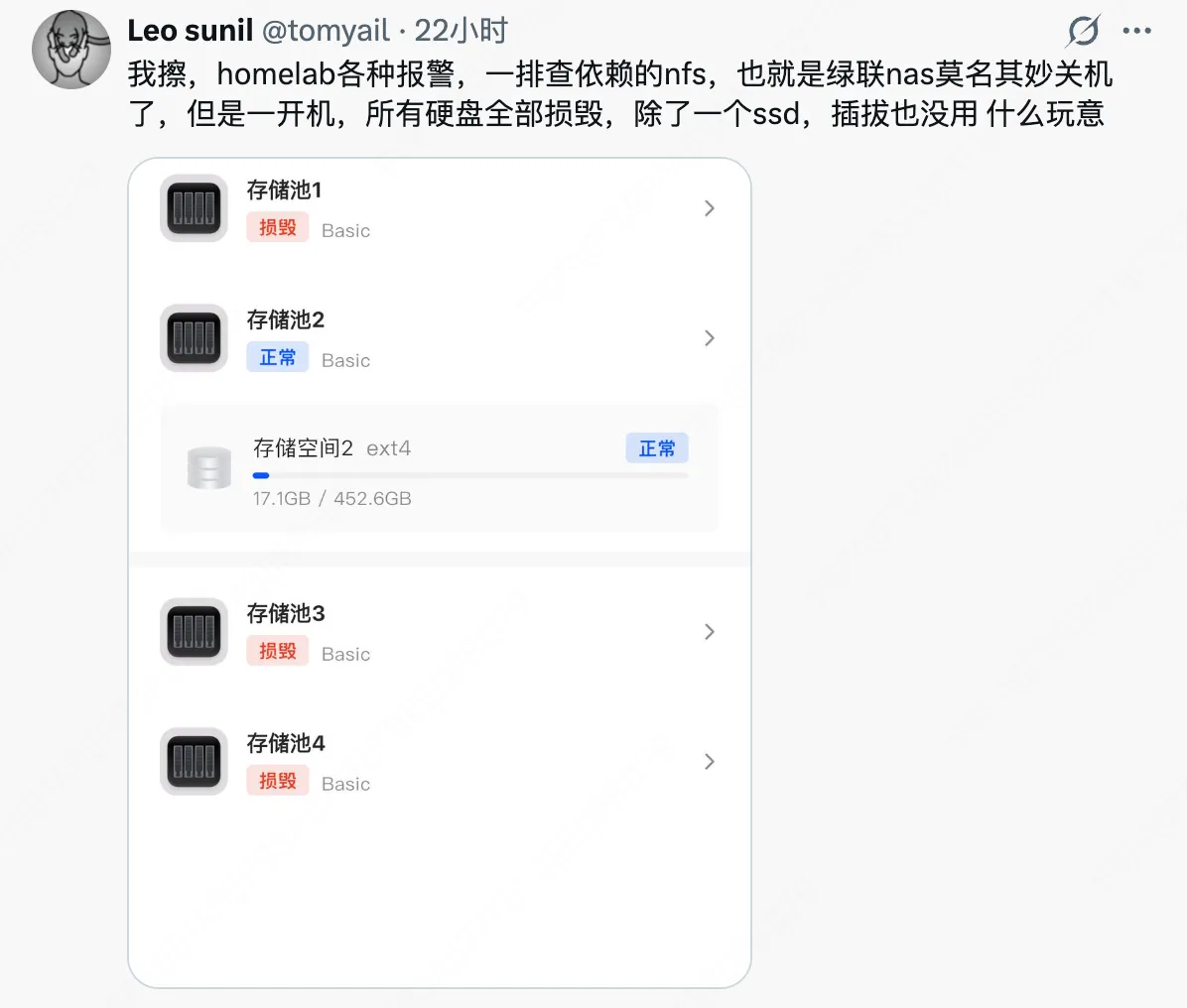Open the 22小时 tweet timestamp
This screenshot has width=1187, height=1008.
(x=462, y=31)
